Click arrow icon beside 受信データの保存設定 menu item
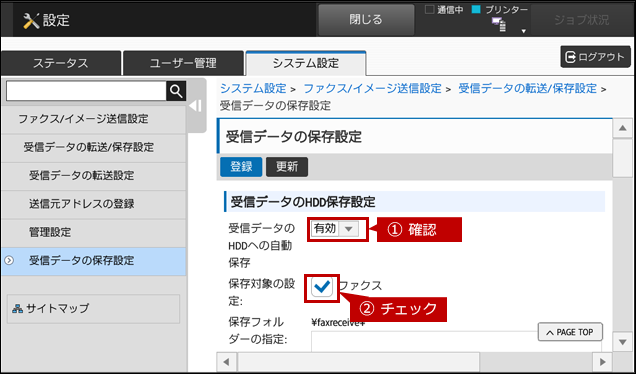This screenshot has height=374, width=636. coord(9,260)
